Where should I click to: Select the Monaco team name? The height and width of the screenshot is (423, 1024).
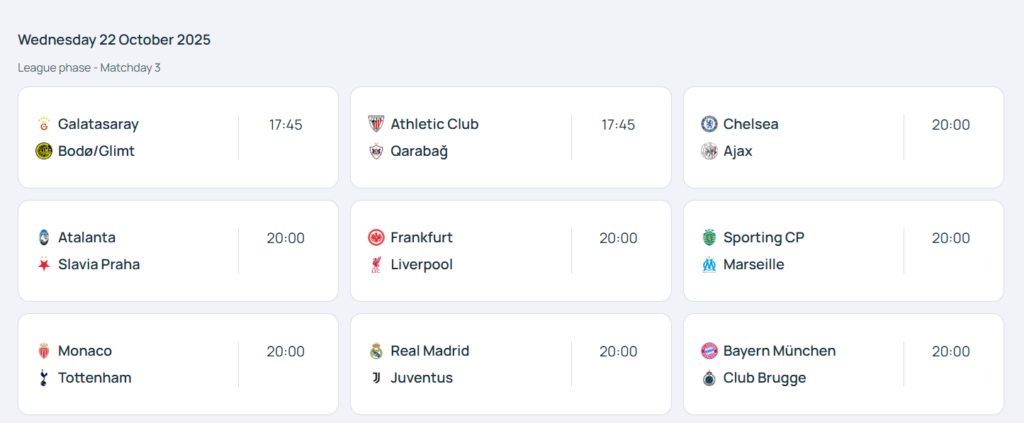point(85,351)
